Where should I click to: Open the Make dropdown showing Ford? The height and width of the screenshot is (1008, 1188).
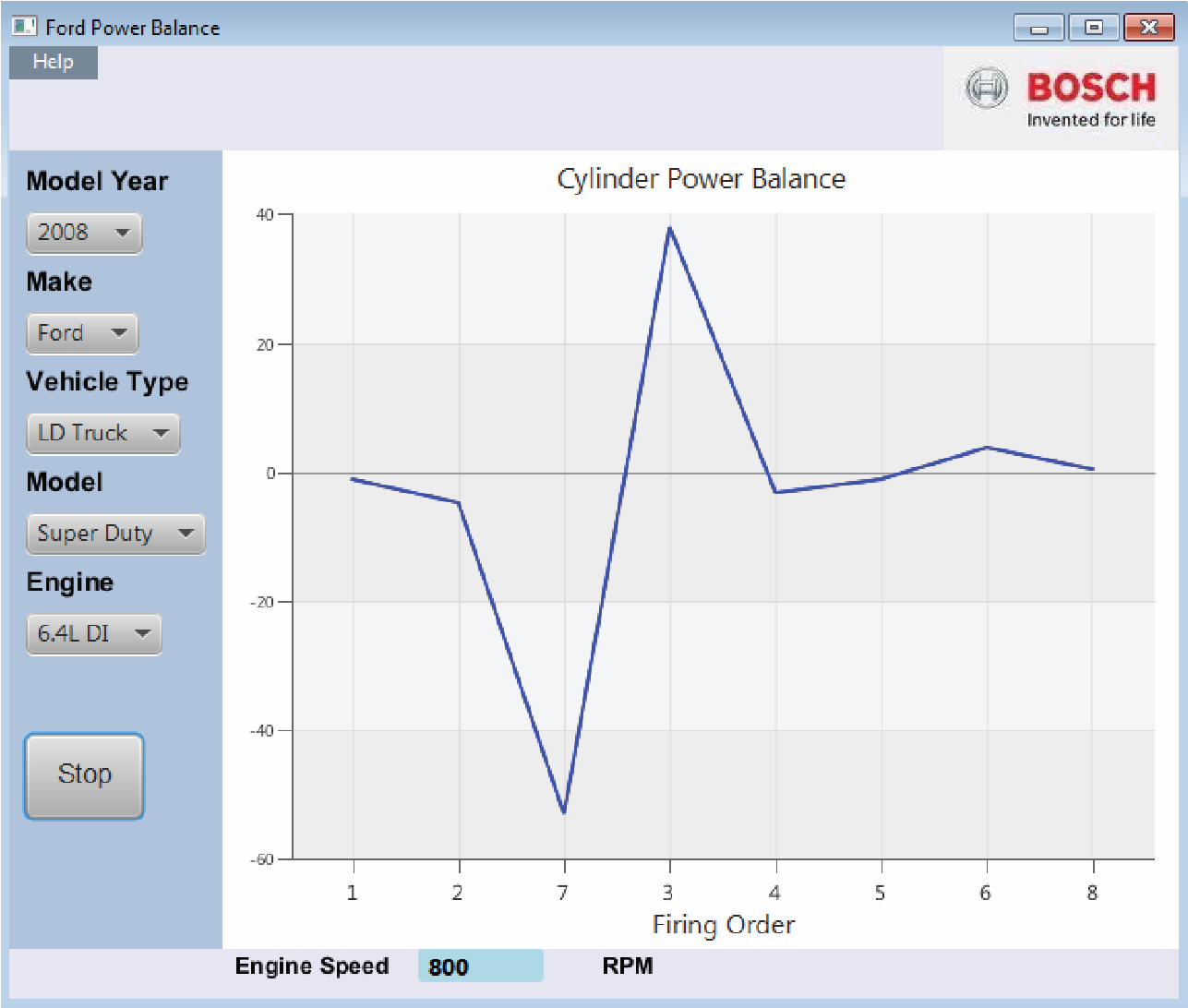(82, 333)
